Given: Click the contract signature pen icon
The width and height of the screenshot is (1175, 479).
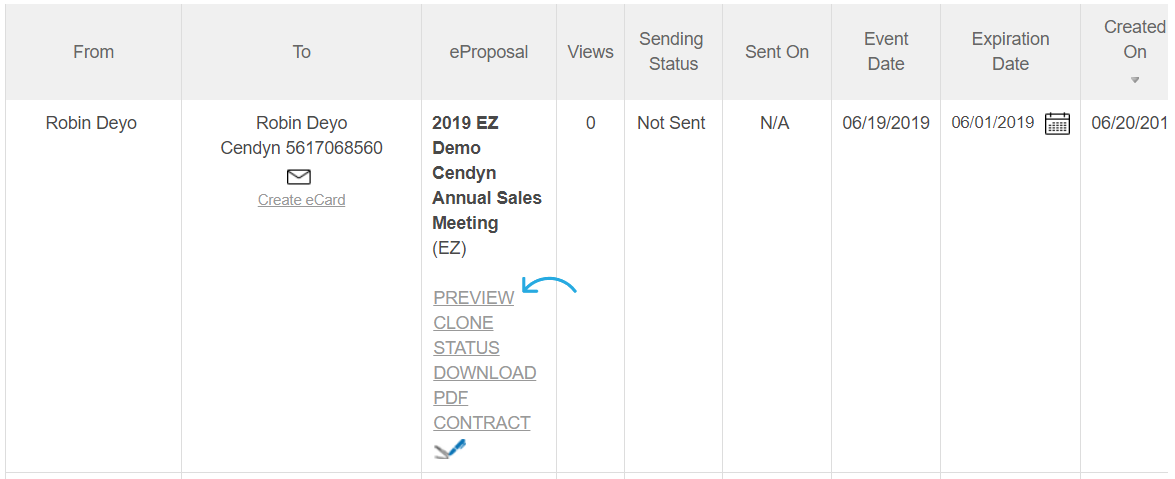Looking at the screenshot, I should pos(450,448).
